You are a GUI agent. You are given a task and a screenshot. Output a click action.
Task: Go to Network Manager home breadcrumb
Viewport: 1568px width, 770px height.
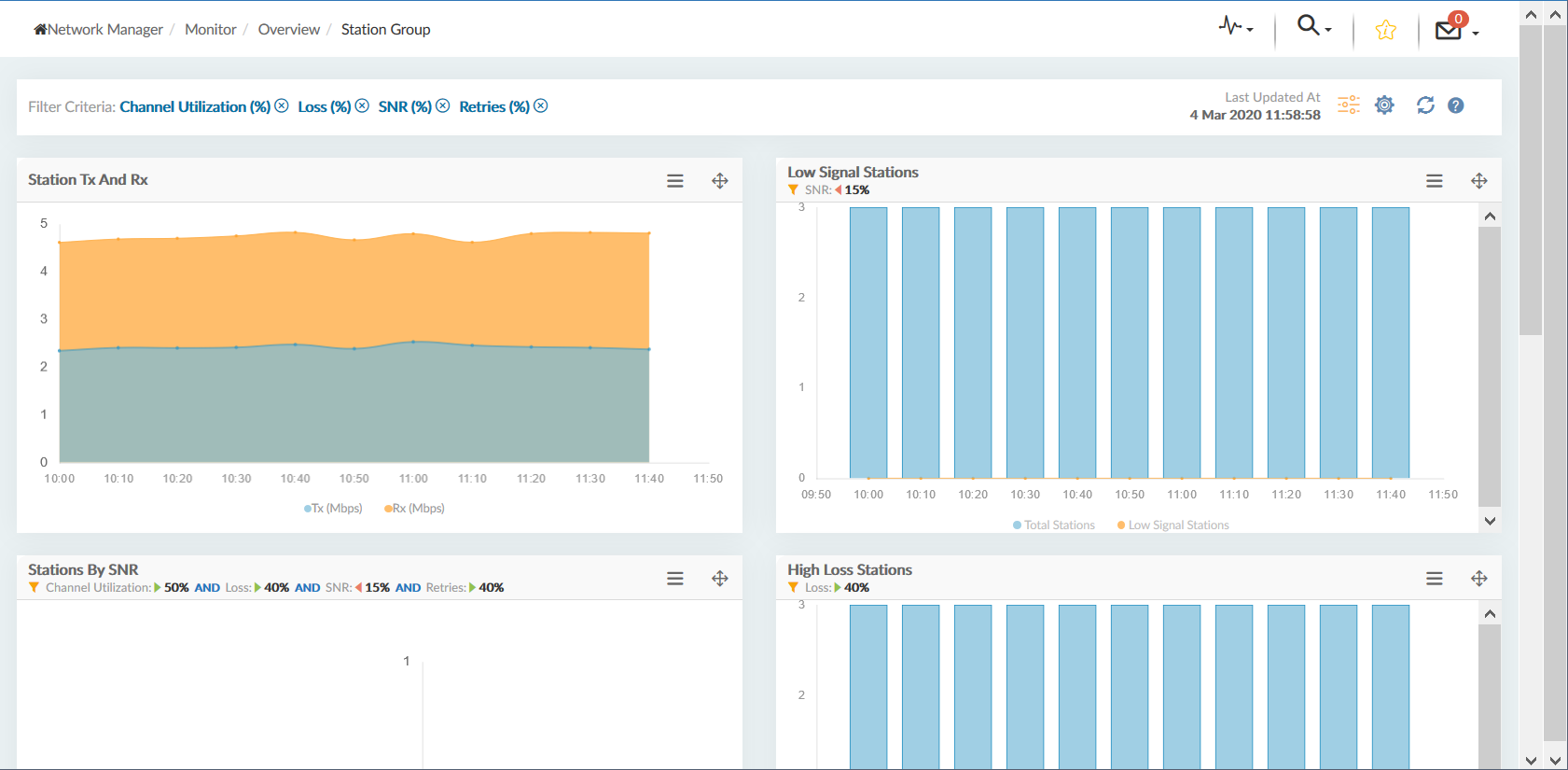[x=99, y=30]
